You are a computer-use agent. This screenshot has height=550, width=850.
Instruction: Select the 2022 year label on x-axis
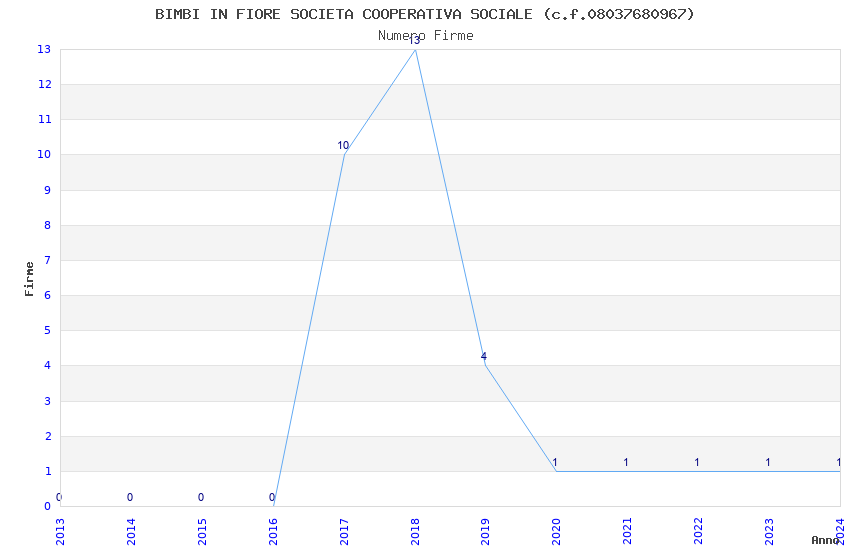pyautogui.click(x=699, y=532)
